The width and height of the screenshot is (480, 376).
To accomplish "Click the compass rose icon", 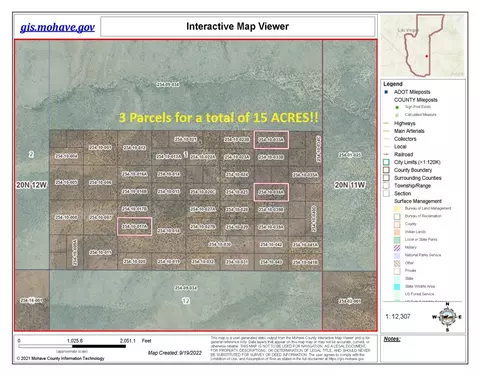I will pos(447,317).
